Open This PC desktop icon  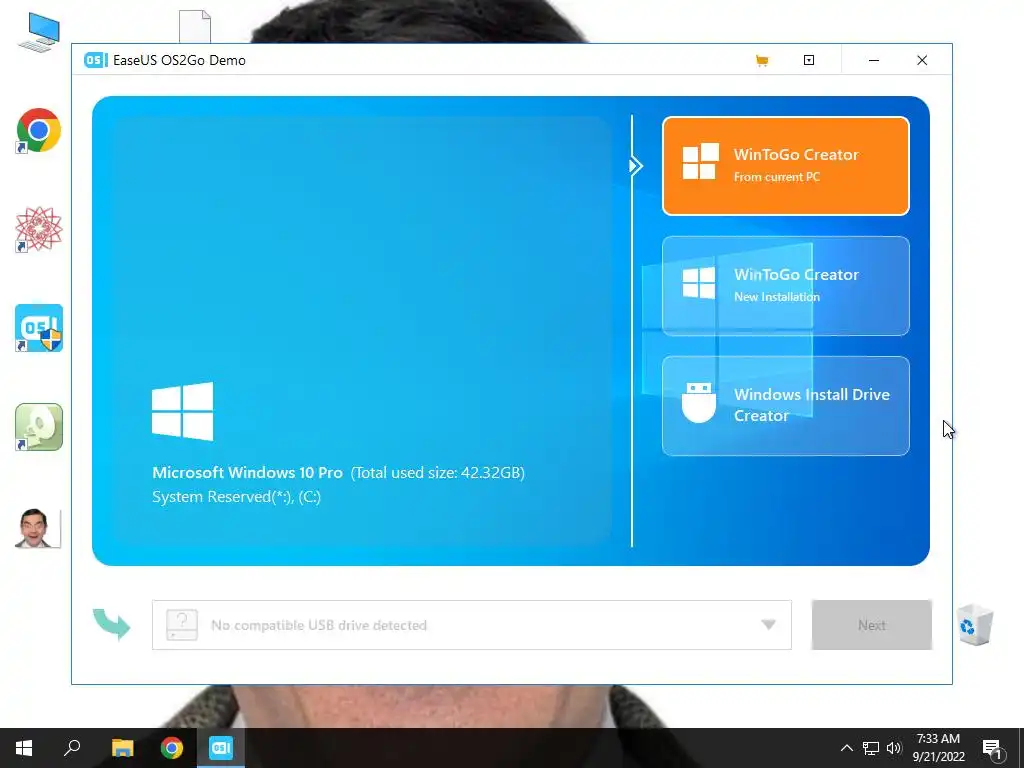(39, 31)
